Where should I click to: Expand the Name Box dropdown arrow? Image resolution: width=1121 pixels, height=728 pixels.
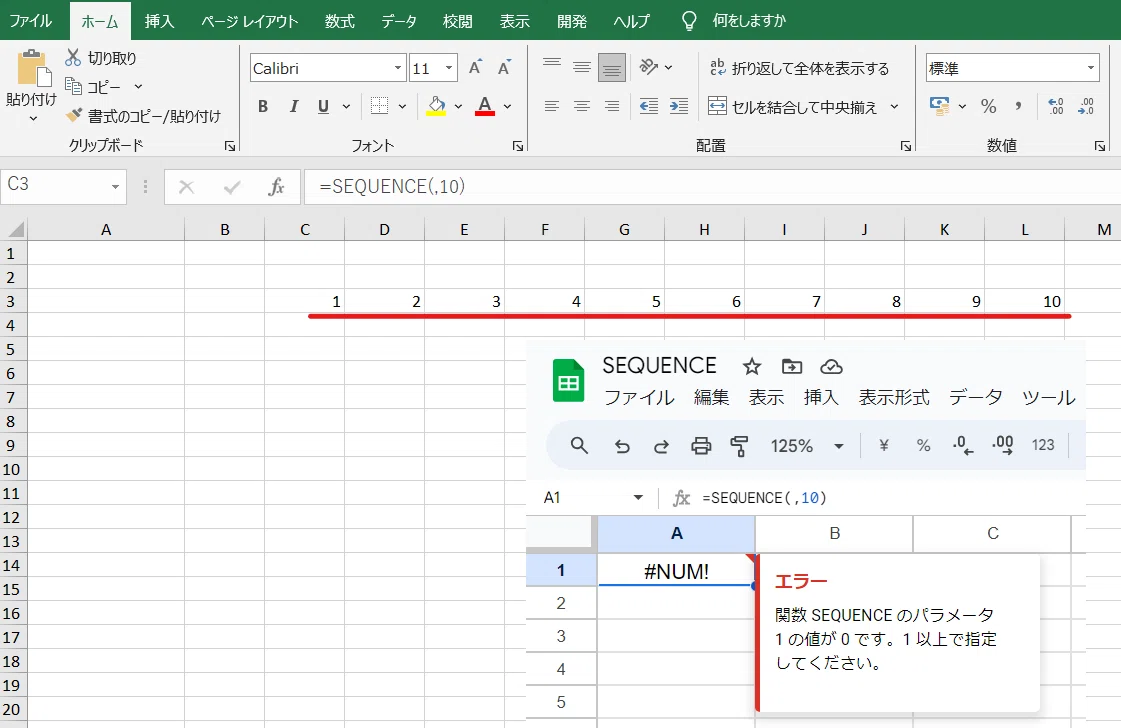115,187
